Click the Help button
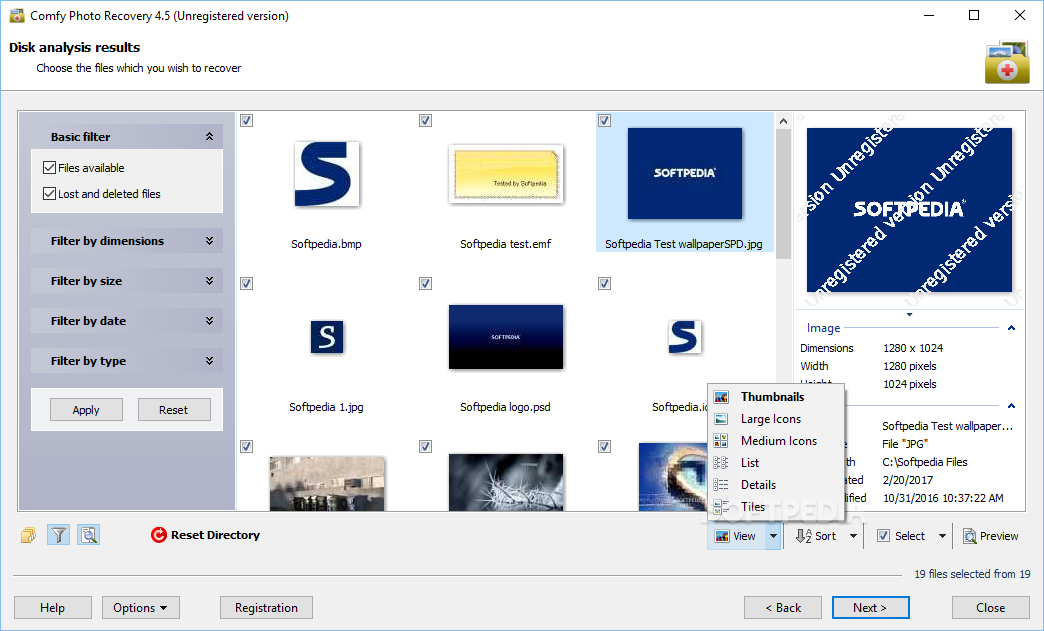The image size is (1044, 631). (53, 608)
